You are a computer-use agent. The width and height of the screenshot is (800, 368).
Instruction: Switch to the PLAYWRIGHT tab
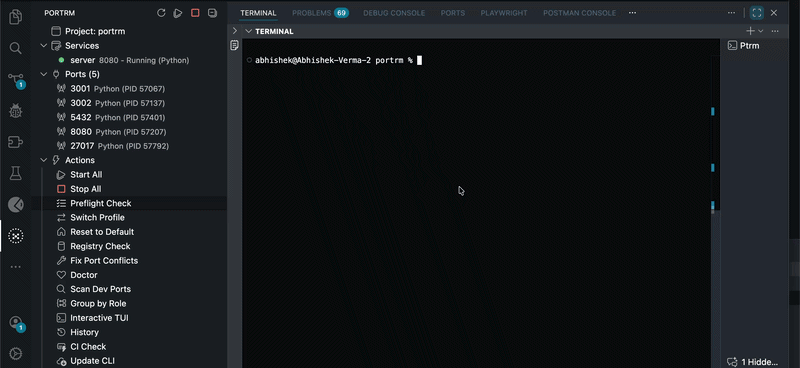tap(504, 13)
